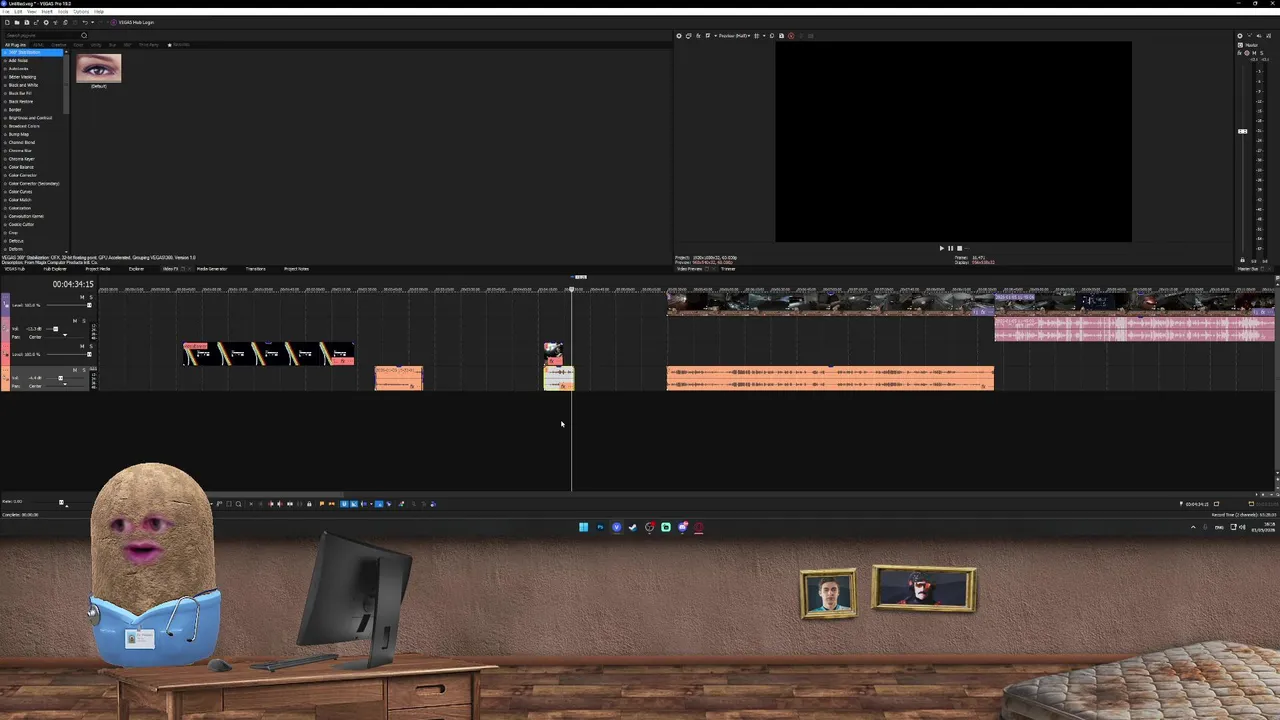Image resolution: width=1280 pixels, height=720 pixels.
Task: Toggle the Master fader channel lock
Action: 1242,260
